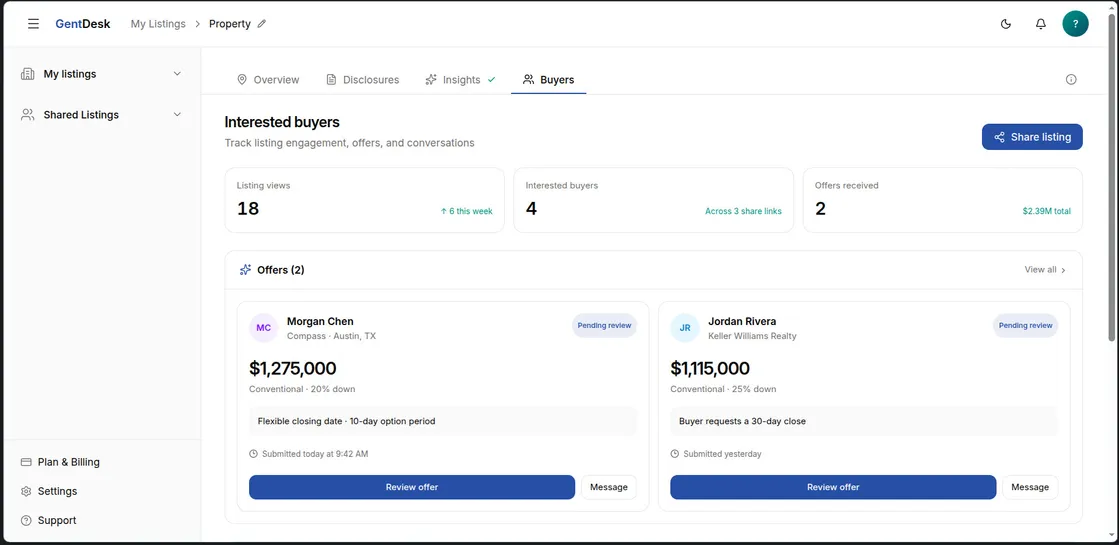Click clock icon beside 'Submitted yesterday'
1119x545 pixels.
coord(674,454)
